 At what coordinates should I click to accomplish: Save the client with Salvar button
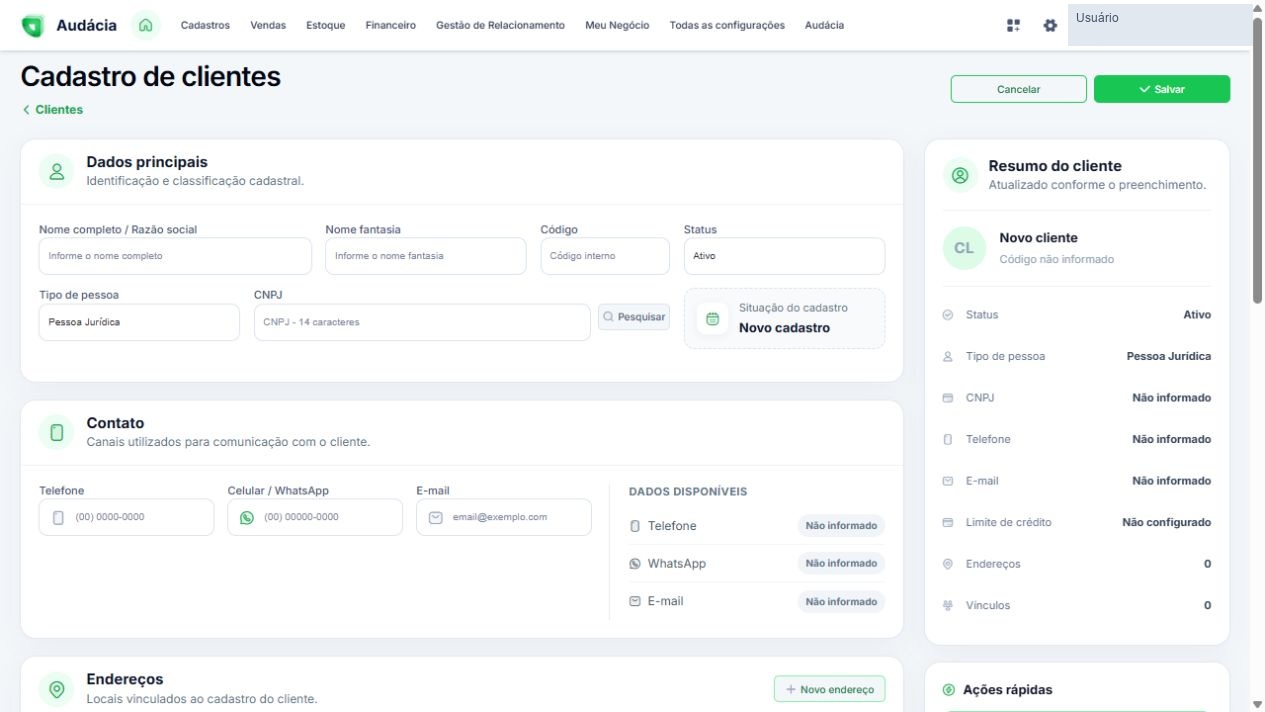(x=1162, y=89)
